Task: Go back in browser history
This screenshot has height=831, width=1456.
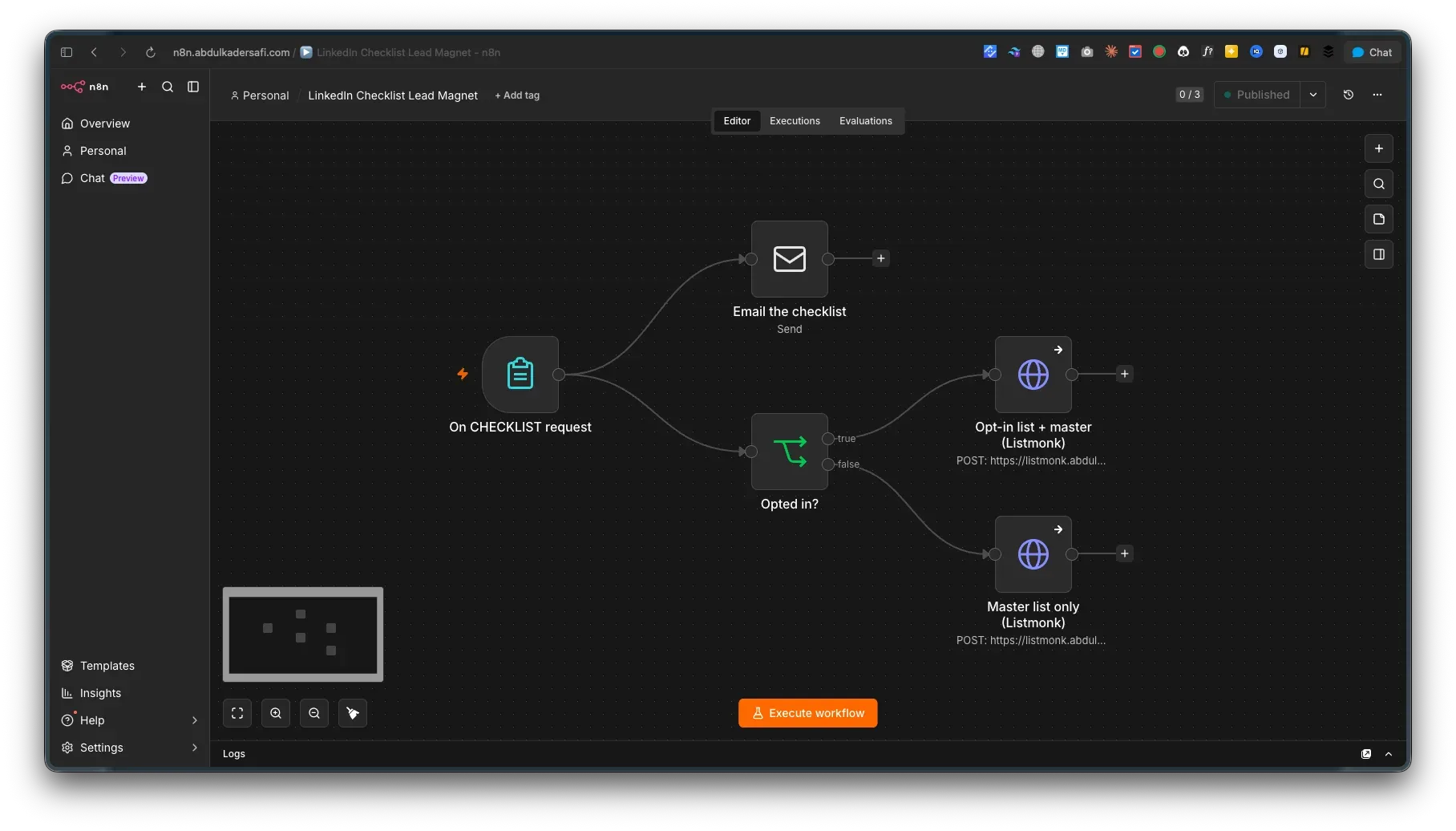Action: tap(94, 52)
